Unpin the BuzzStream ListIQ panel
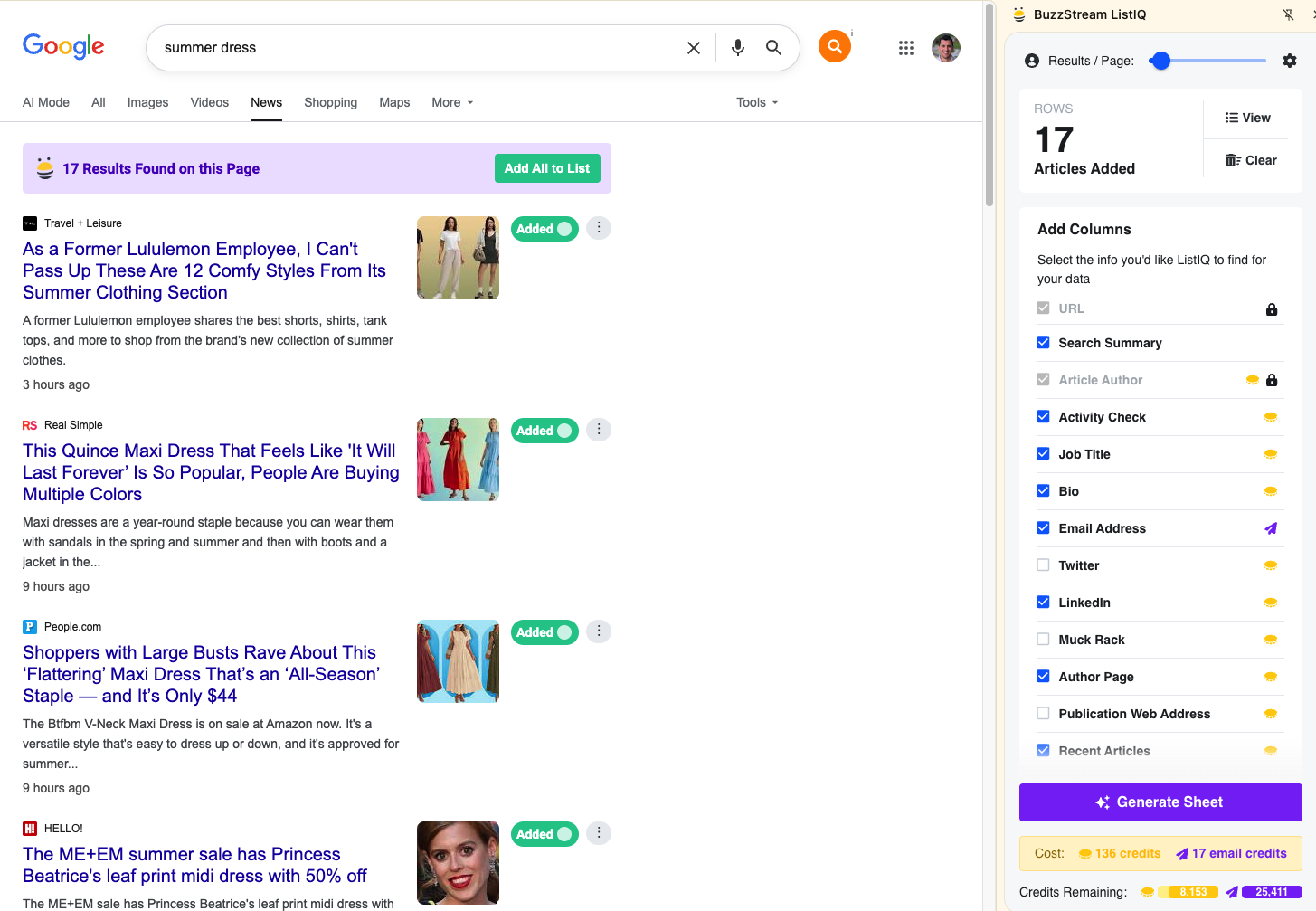This screenshot has height=911, width=1316. pos(1288,14)
